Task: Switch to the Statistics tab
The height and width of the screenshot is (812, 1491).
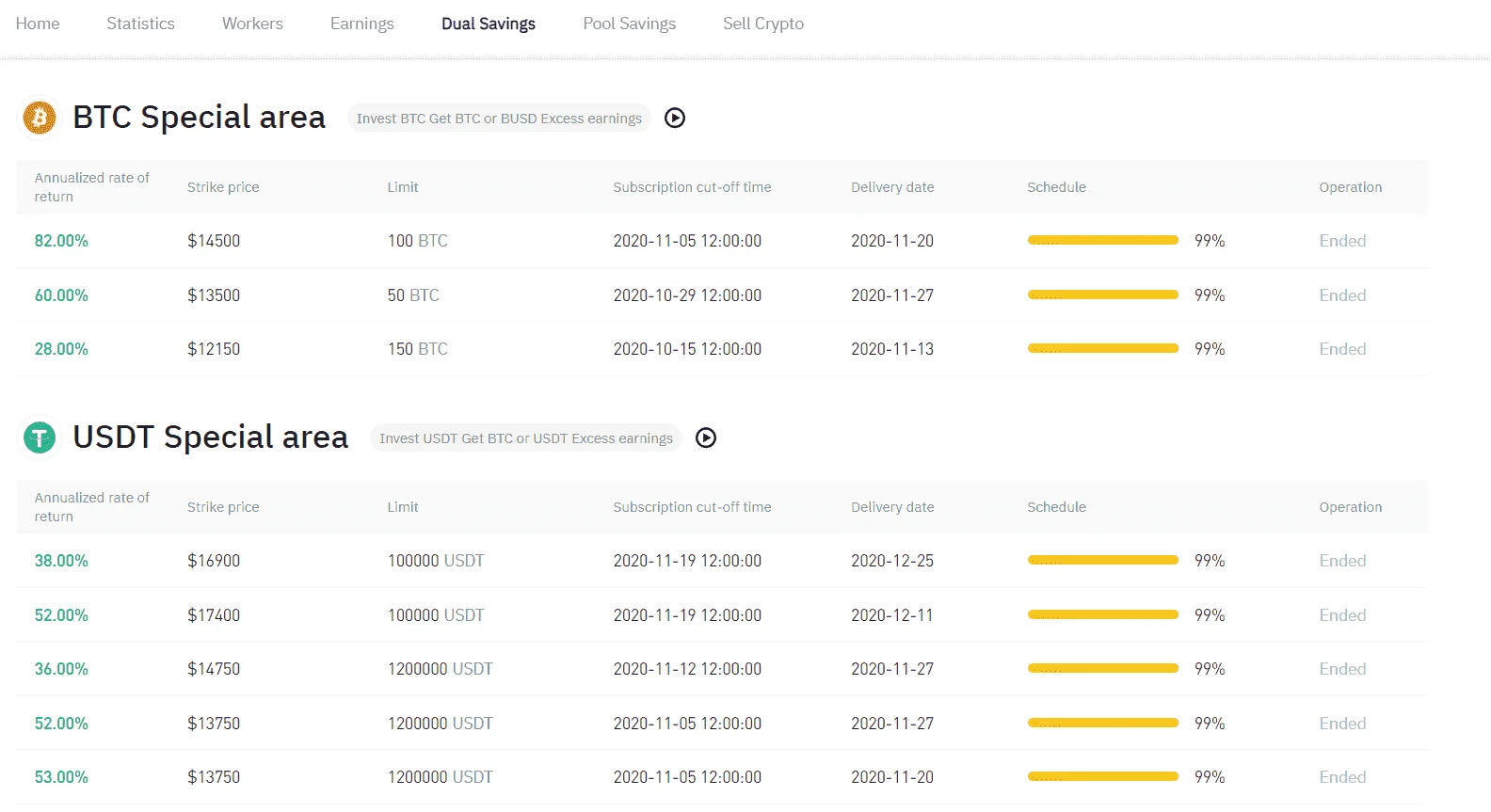Action: (x=140, y=24)
